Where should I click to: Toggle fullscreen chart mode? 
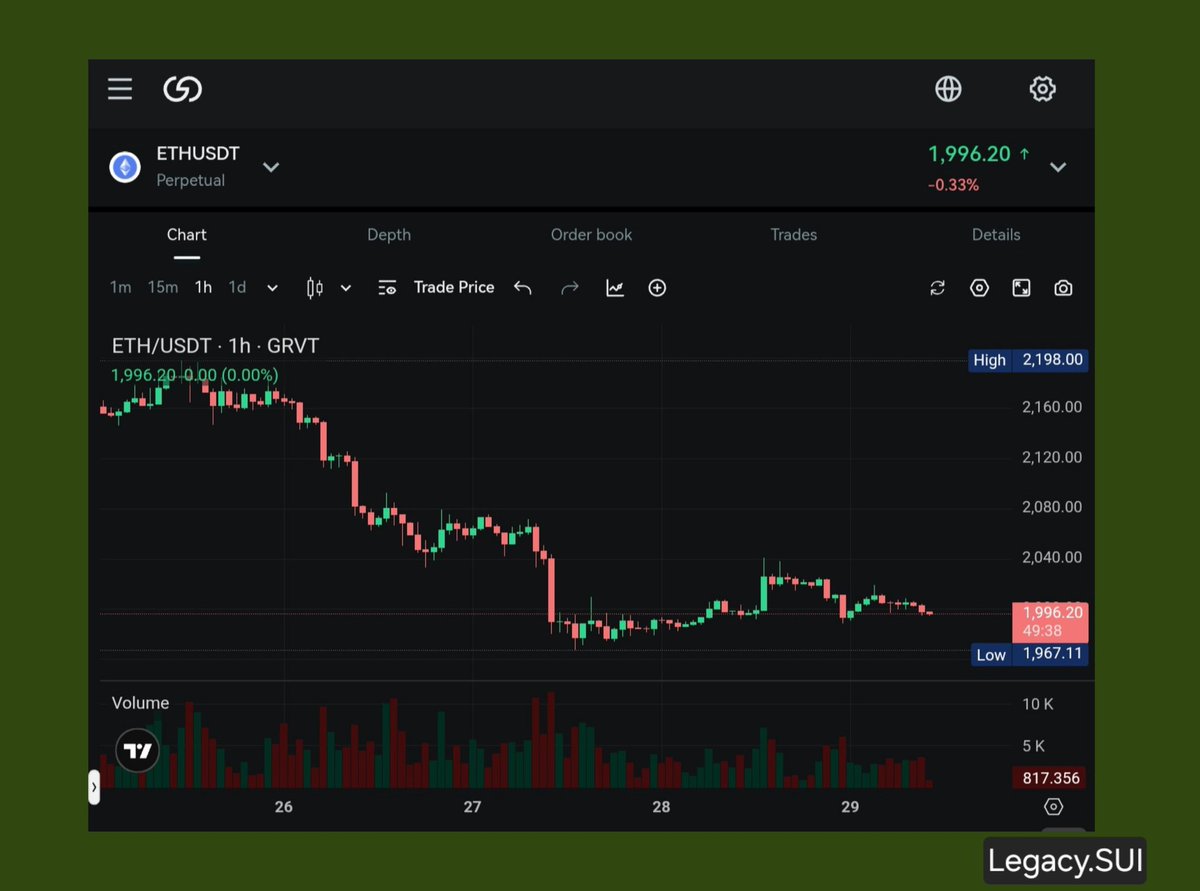[1021, 288]
